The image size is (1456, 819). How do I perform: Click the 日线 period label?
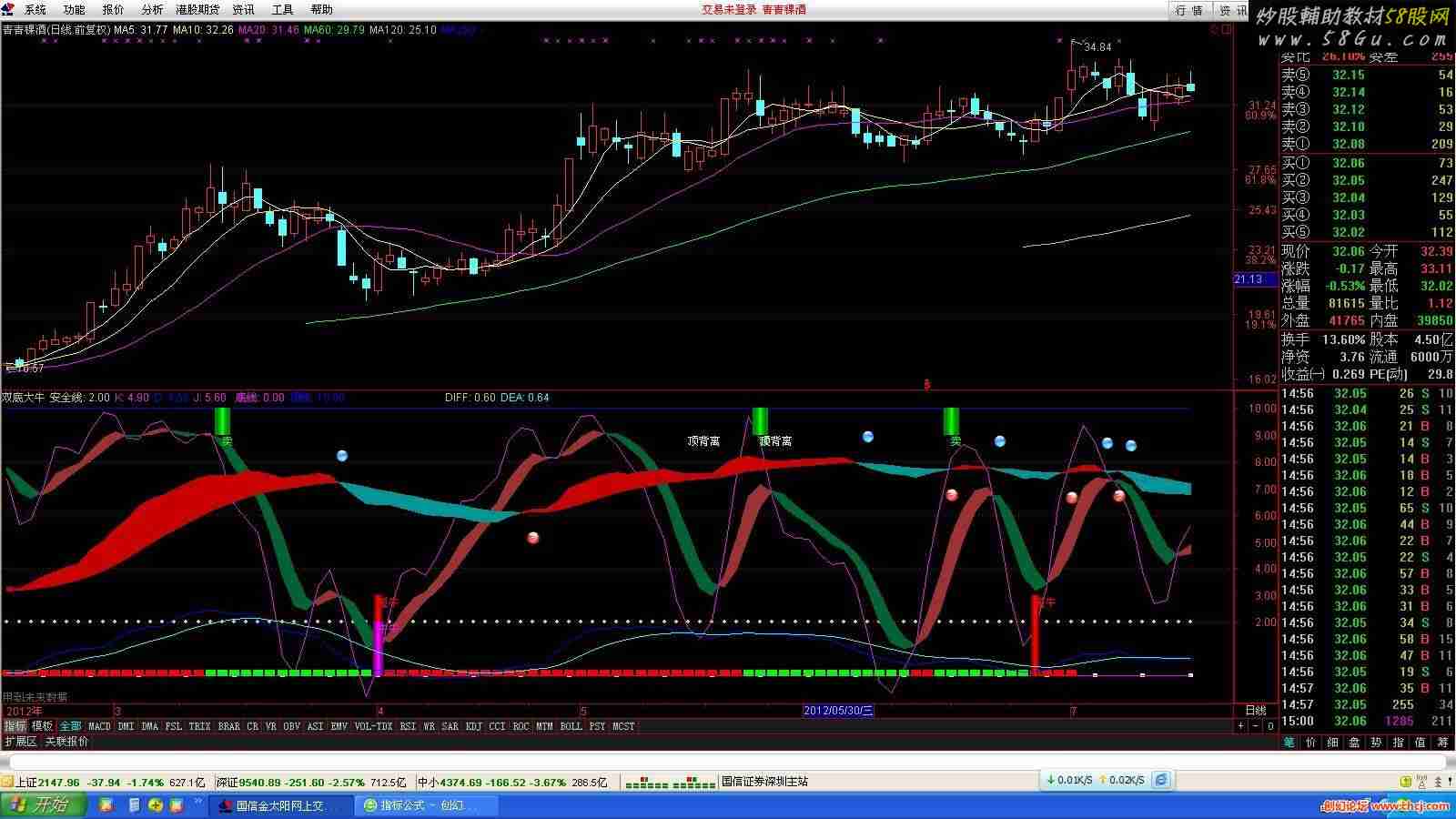point(1256,711)
